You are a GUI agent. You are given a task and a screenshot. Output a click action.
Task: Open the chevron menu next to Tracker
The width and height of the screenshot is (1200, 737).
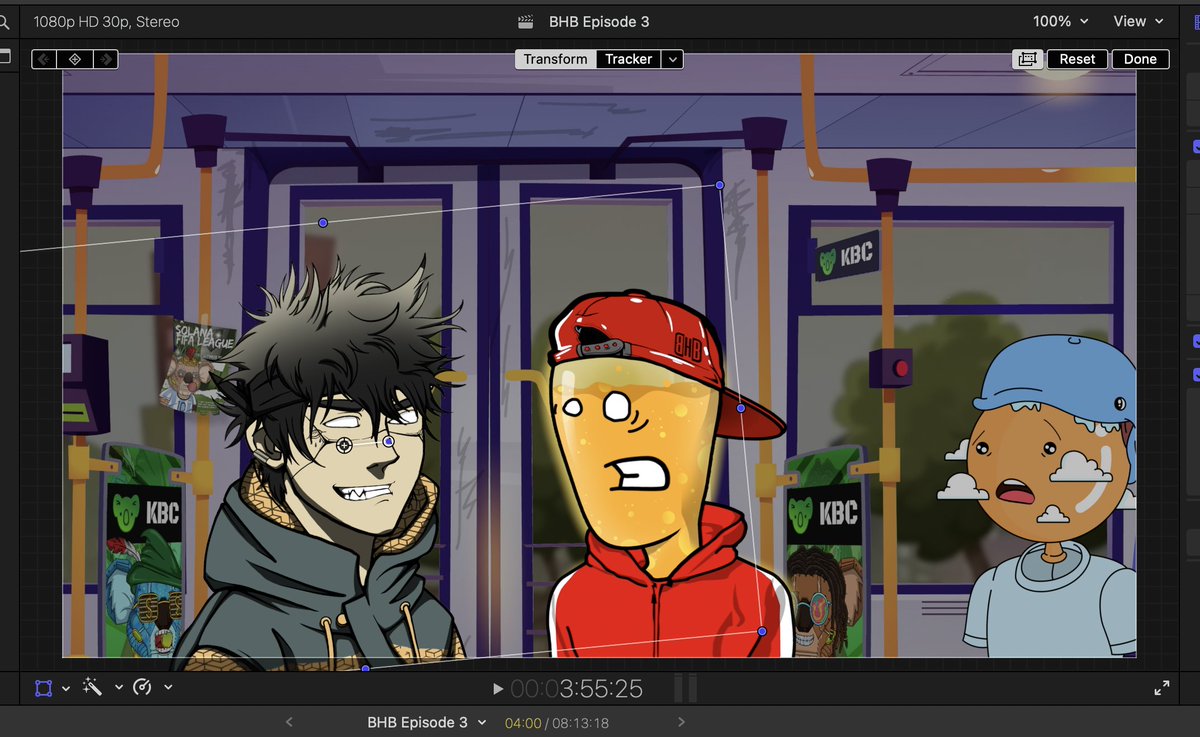[x=672, y=59]
